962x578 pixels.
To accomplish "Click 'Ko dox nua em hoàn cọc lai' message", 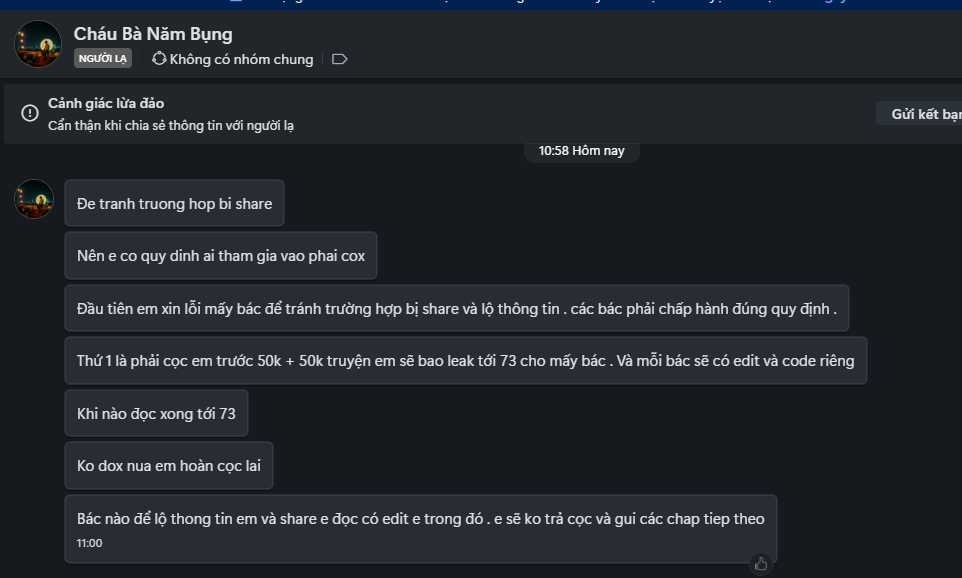I will (168, 465).
